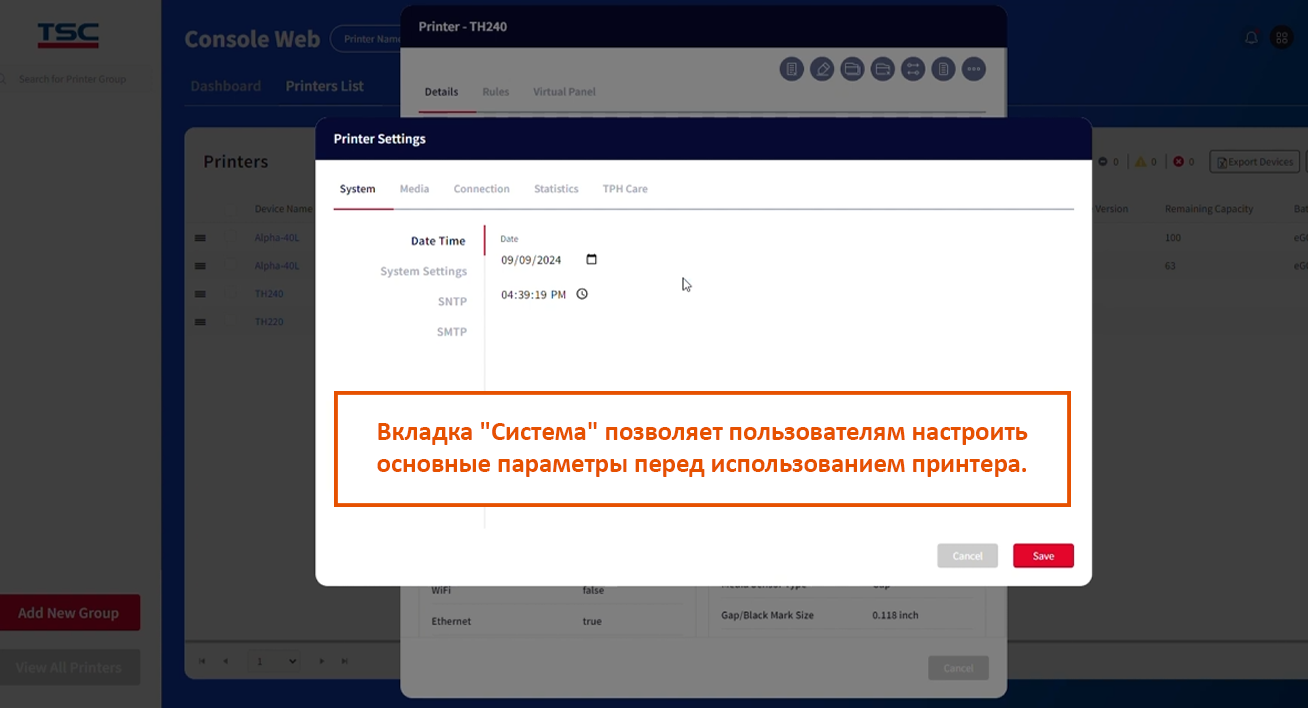Switch to the TPH Care tab
Screen dimensions: 1308x708
(624, 189)
